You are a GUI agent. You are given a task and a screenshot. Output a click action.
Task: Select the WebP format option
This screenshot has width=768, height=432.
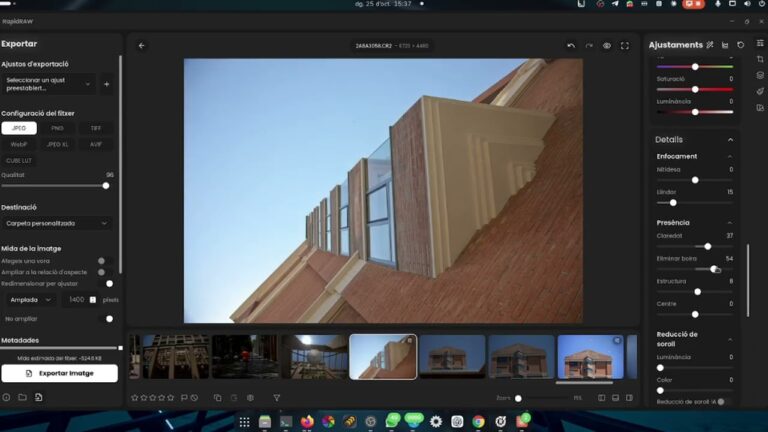pos(19,144)
